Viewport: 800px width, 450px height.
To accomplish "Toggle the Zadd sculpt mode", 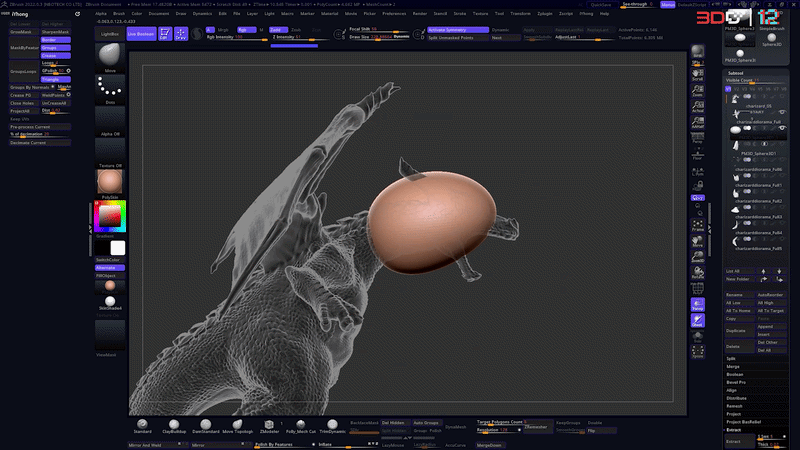I will 278,30.
